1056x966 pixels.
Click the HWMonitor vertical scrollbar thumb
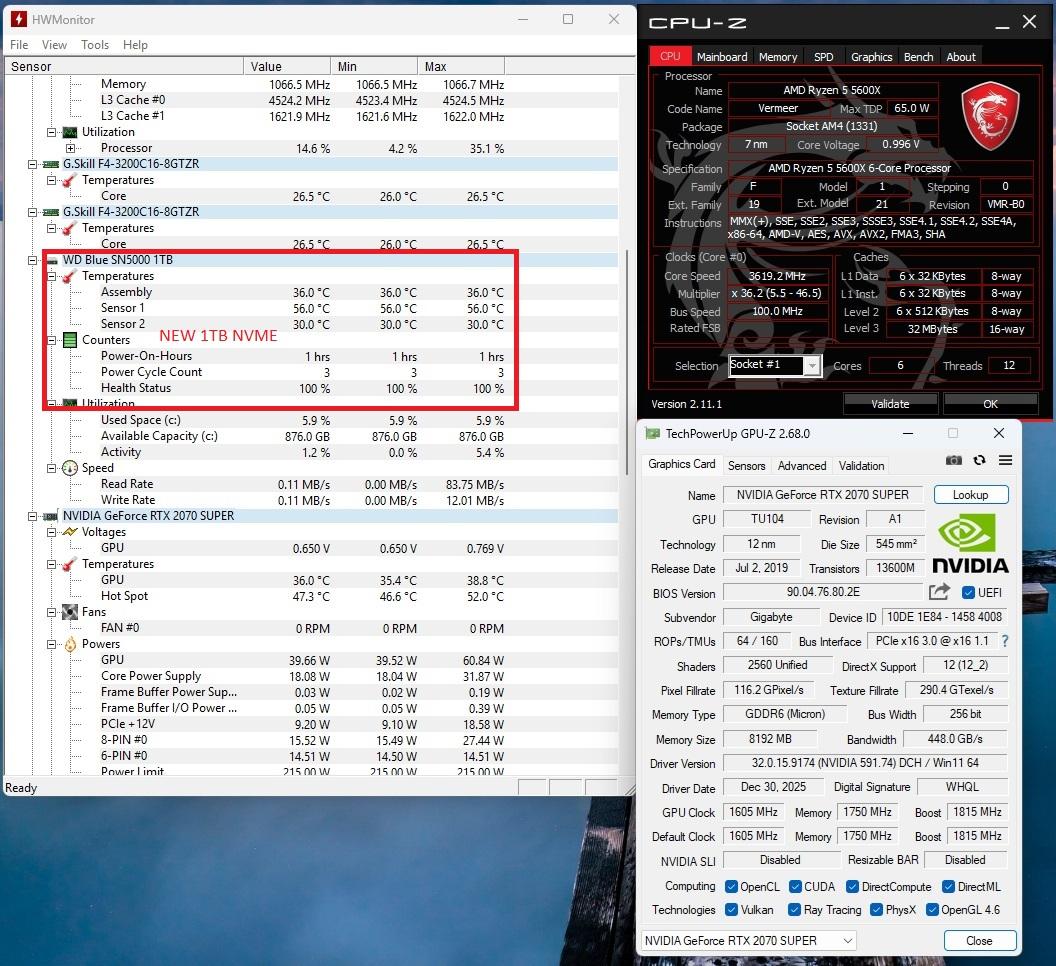(x=626, y=364)
